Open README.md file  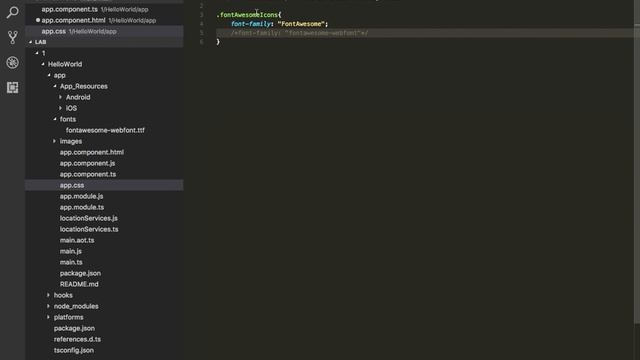79,284
